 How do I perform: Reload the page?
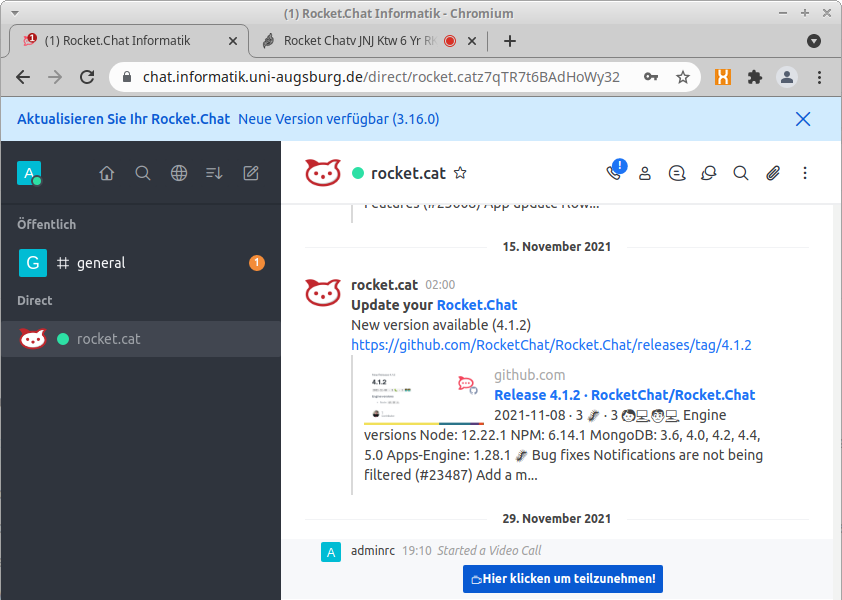coord(87,77)
